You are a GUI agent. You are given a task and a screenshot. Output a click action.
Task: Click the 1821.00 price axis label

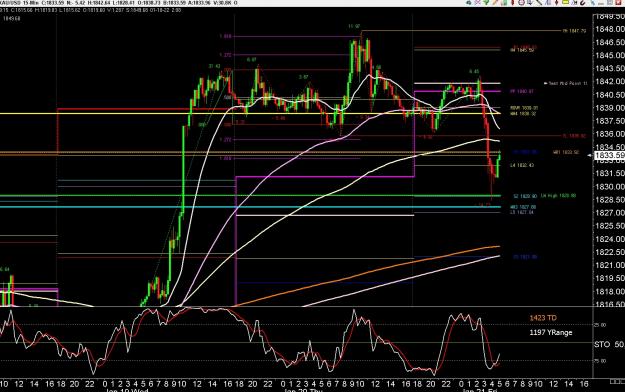click(x=609, y=265)
